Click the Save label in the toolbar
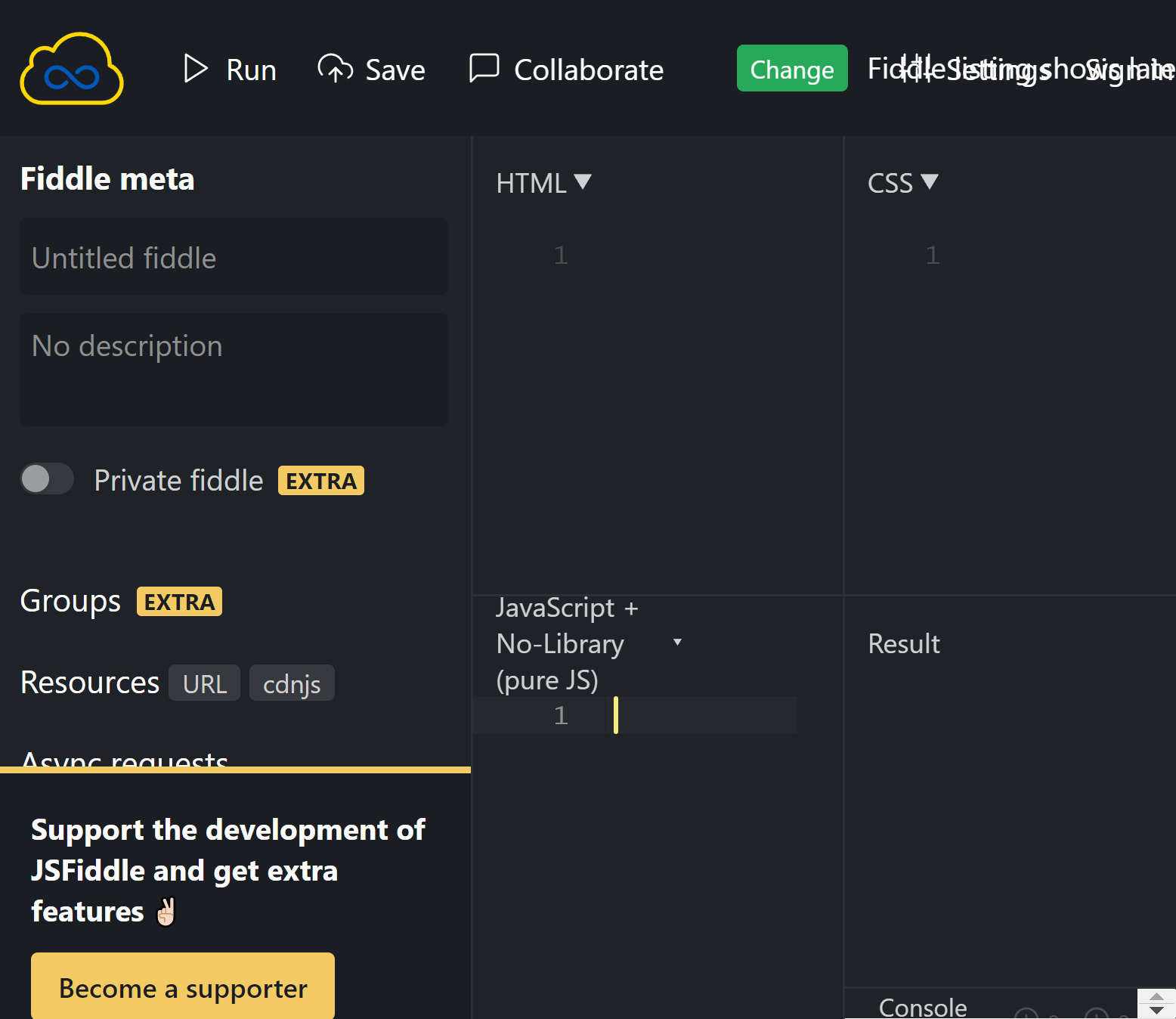Viewport: 1176px width, 1019px height. coord(395,70)
